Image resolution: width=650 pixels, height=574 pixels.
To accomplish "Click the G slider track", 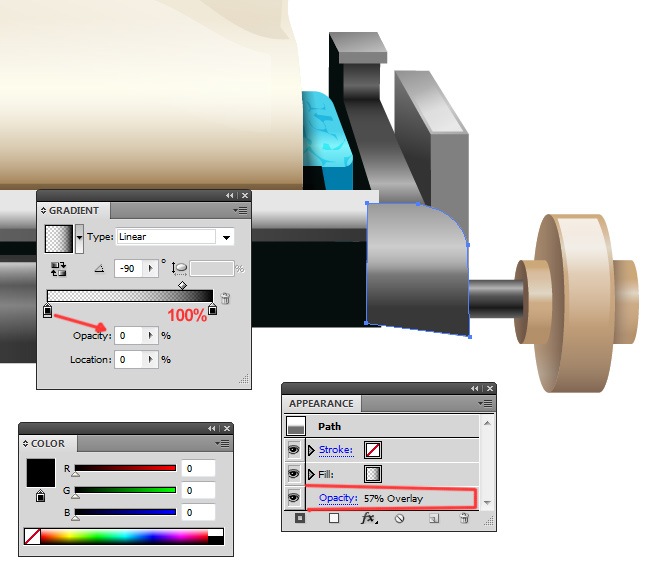I will tap(125, 490).
